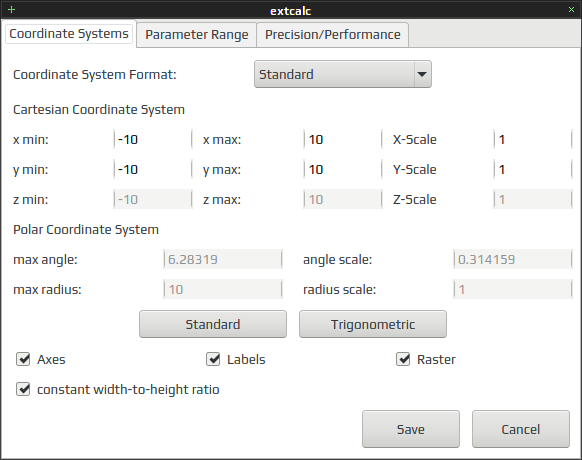Open the Coordinate System Format dropdown
Screen dimensions: 582x460
coord(343,74)
